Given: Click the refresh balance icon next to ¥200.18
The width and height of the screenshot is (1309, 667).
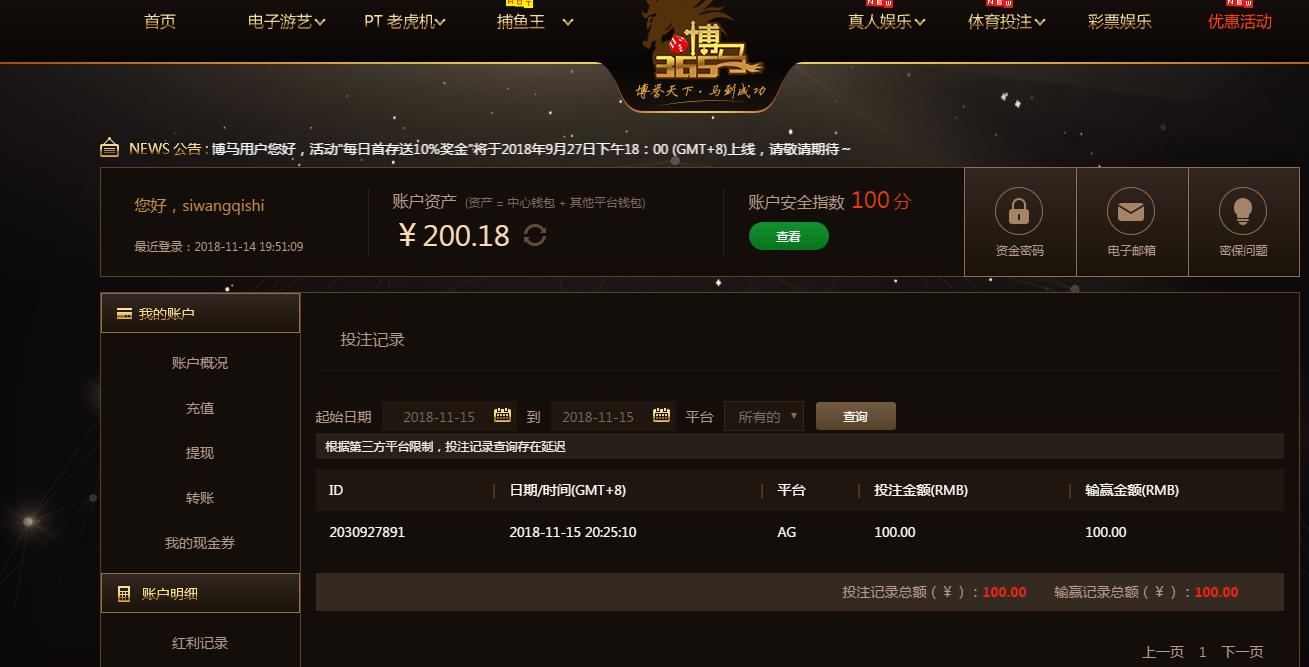Looking at the screenshot, I should 535,236.
